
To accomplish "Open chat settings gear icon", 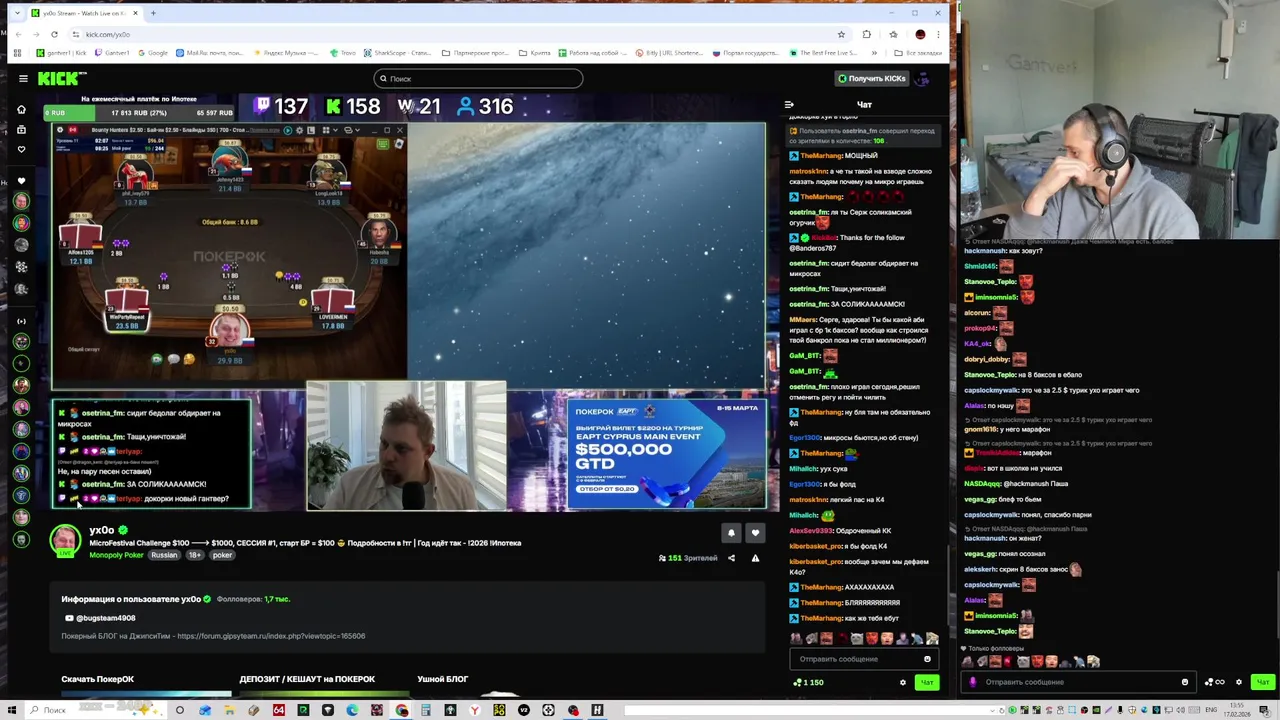I will point(902,682).
